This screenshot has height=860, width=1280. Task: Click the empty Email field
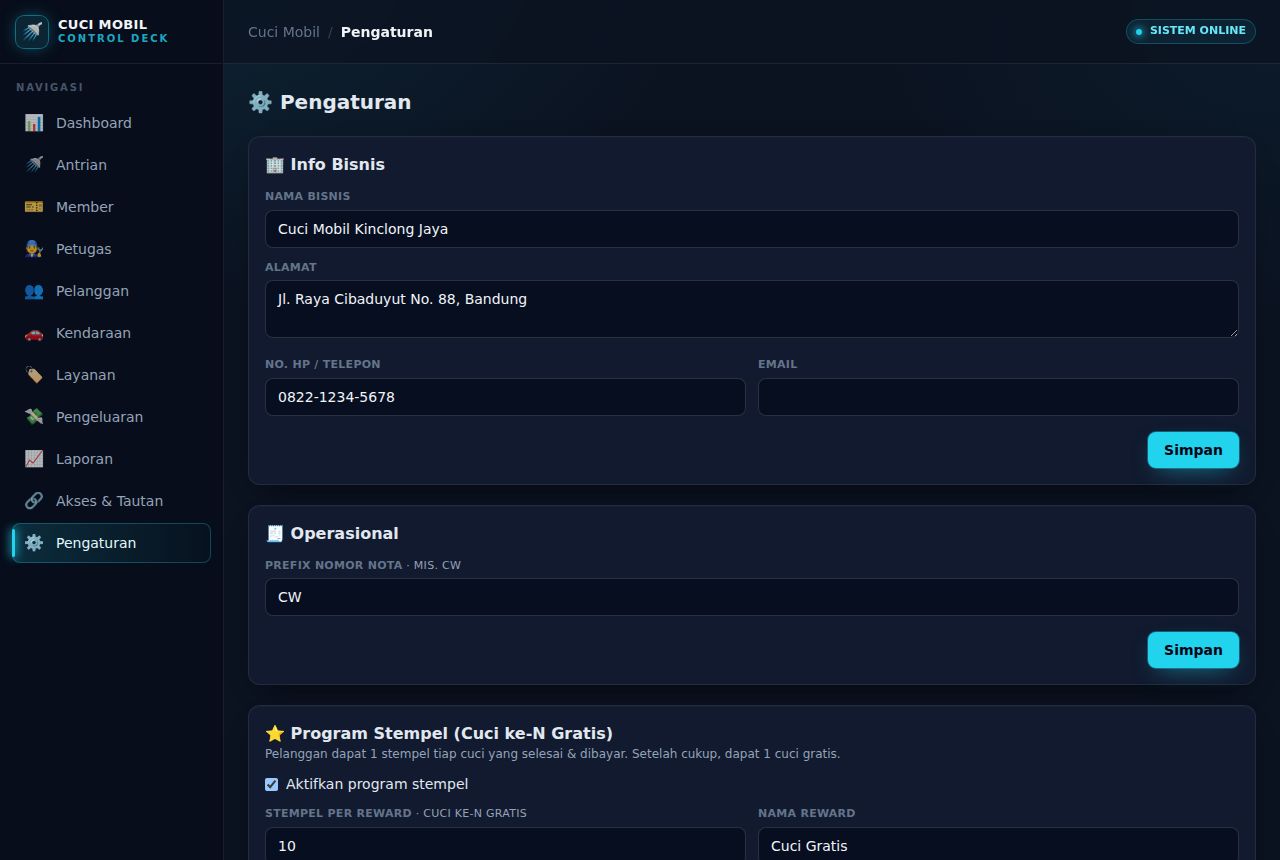pos(998,397)
